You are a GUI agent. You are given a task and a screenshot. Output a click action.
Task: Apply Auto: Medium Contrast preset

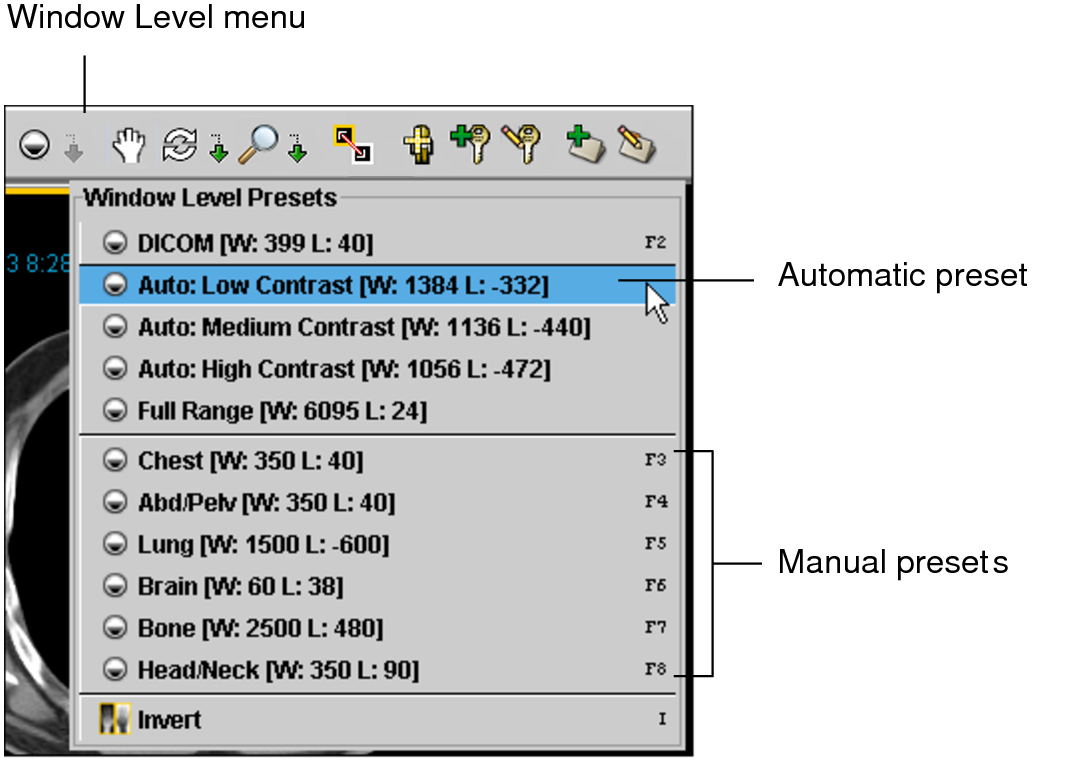coord(363,327)
